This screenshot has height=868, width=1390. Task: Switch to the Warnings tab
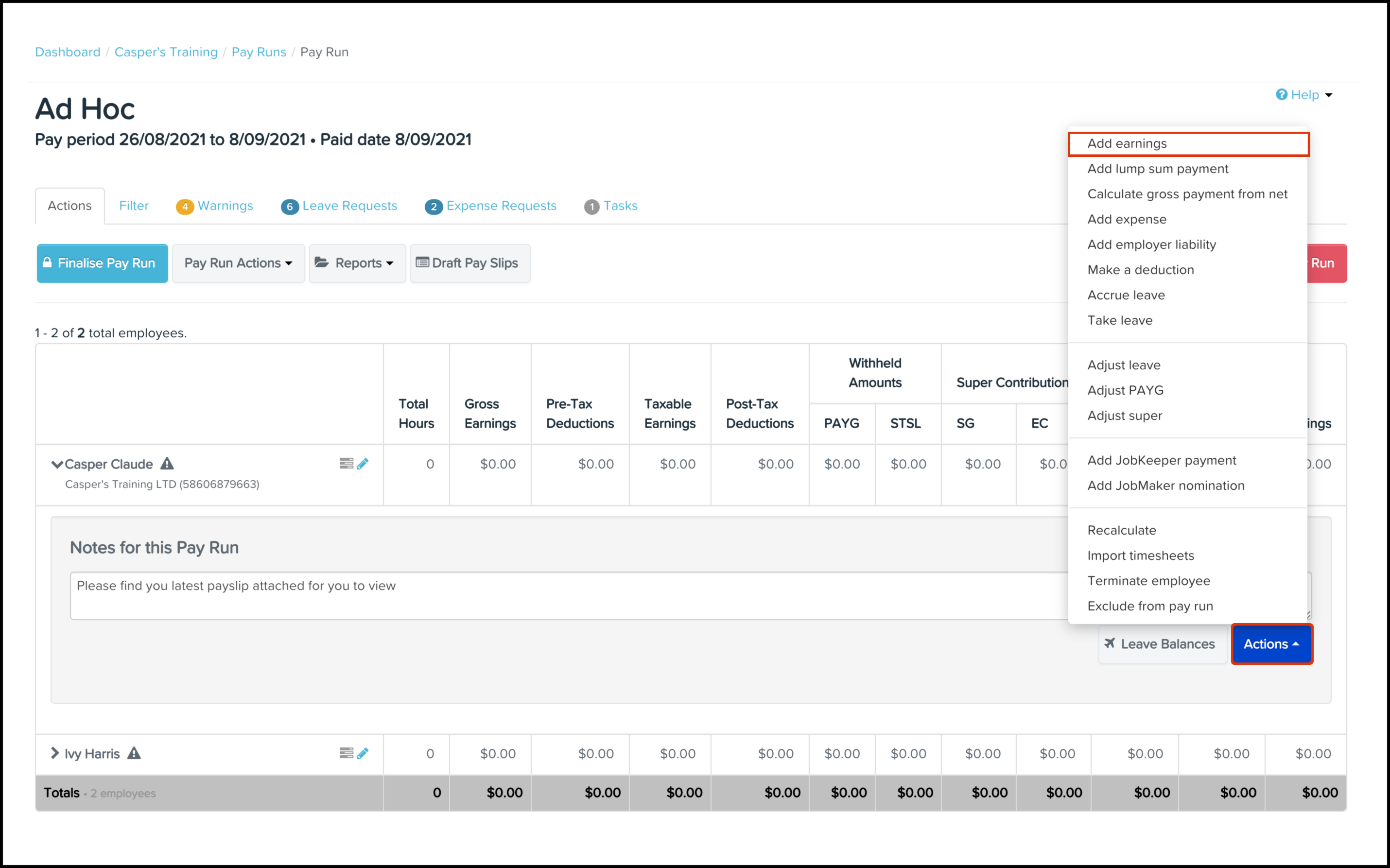215,206
